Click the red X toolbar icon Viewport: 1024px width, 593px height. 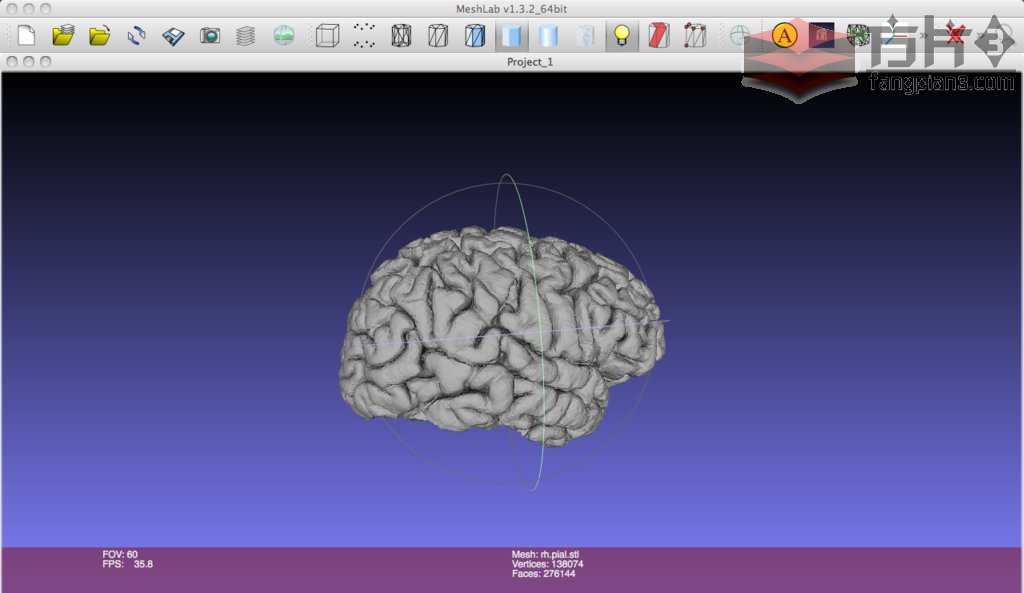[x=955, y=33]
